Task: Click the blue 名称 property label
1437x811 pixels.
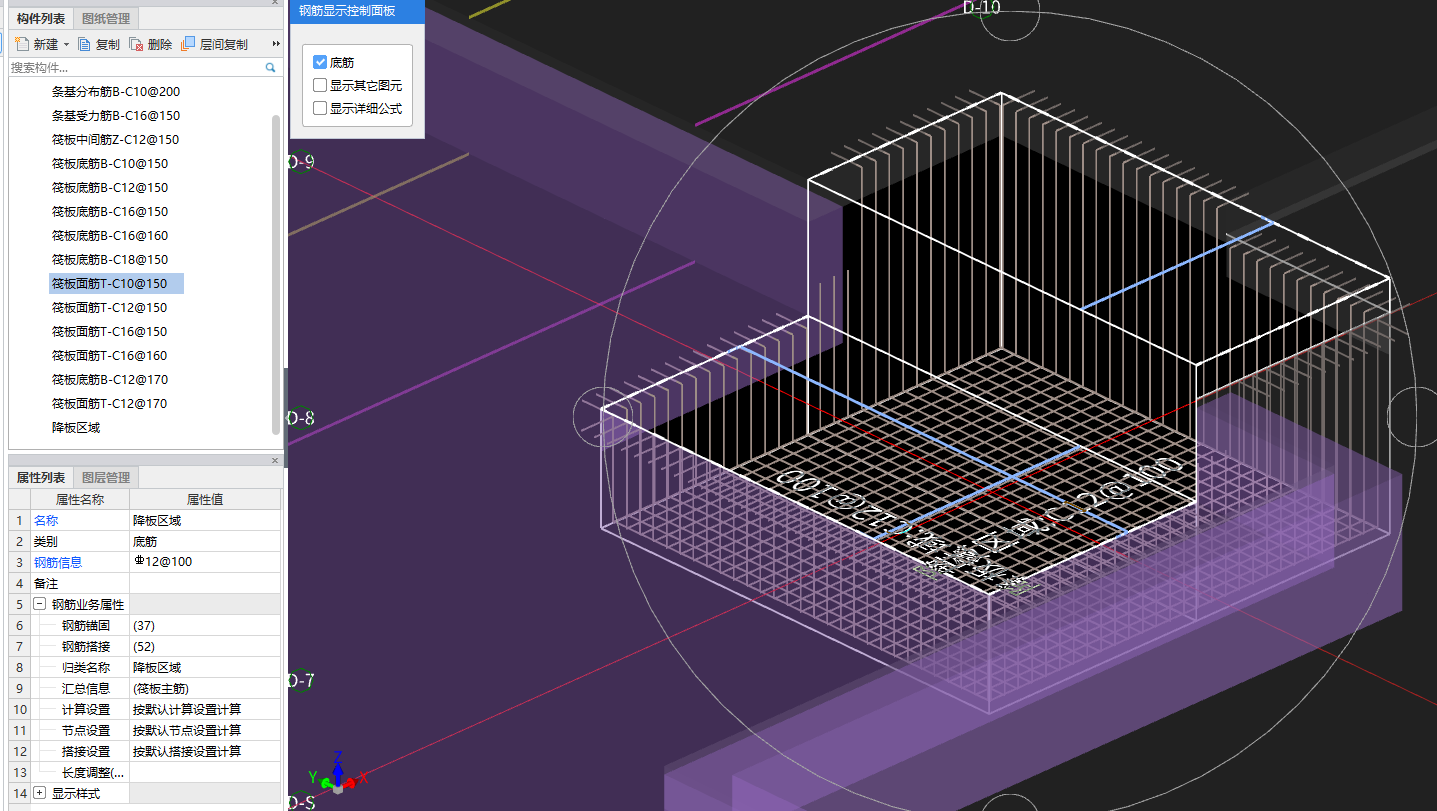Action: click(46, 520)
